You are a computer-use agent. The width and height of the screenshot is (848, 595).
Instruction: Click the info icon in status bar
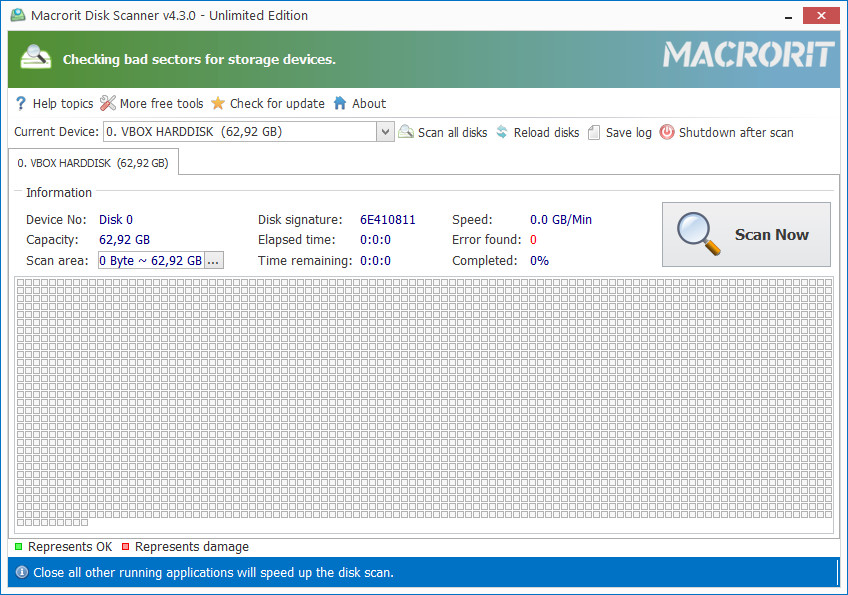(21, 573)
